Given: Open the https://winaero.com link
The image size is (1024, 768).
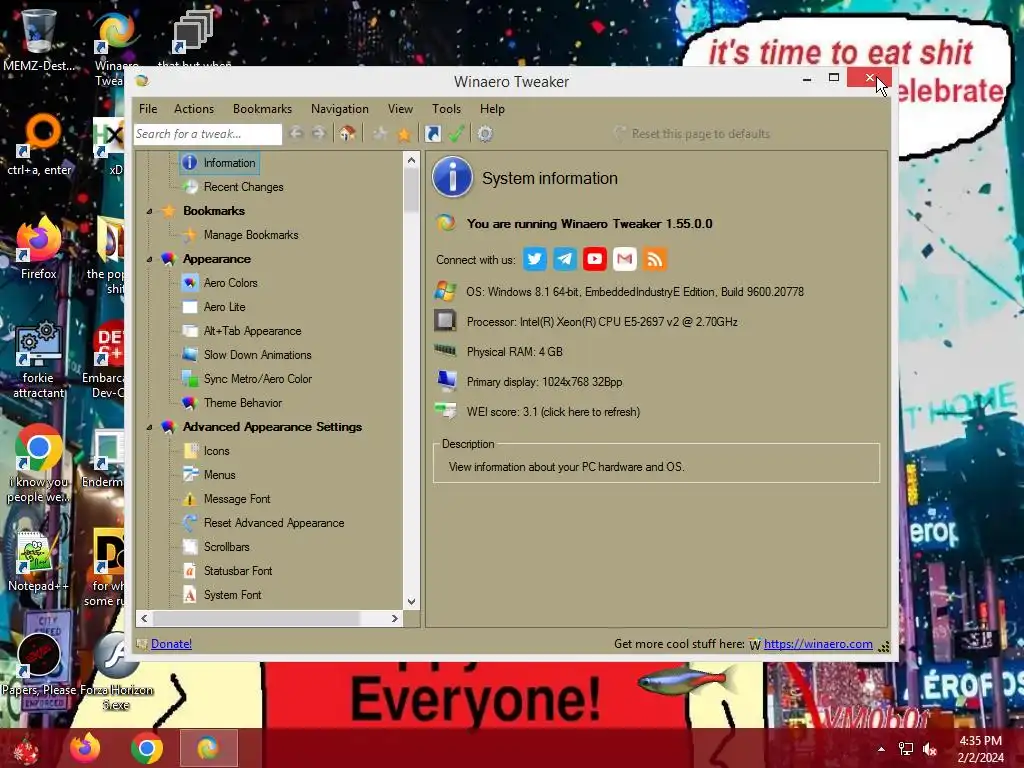Looking at the screenshot, I should (x=818, y=644).
